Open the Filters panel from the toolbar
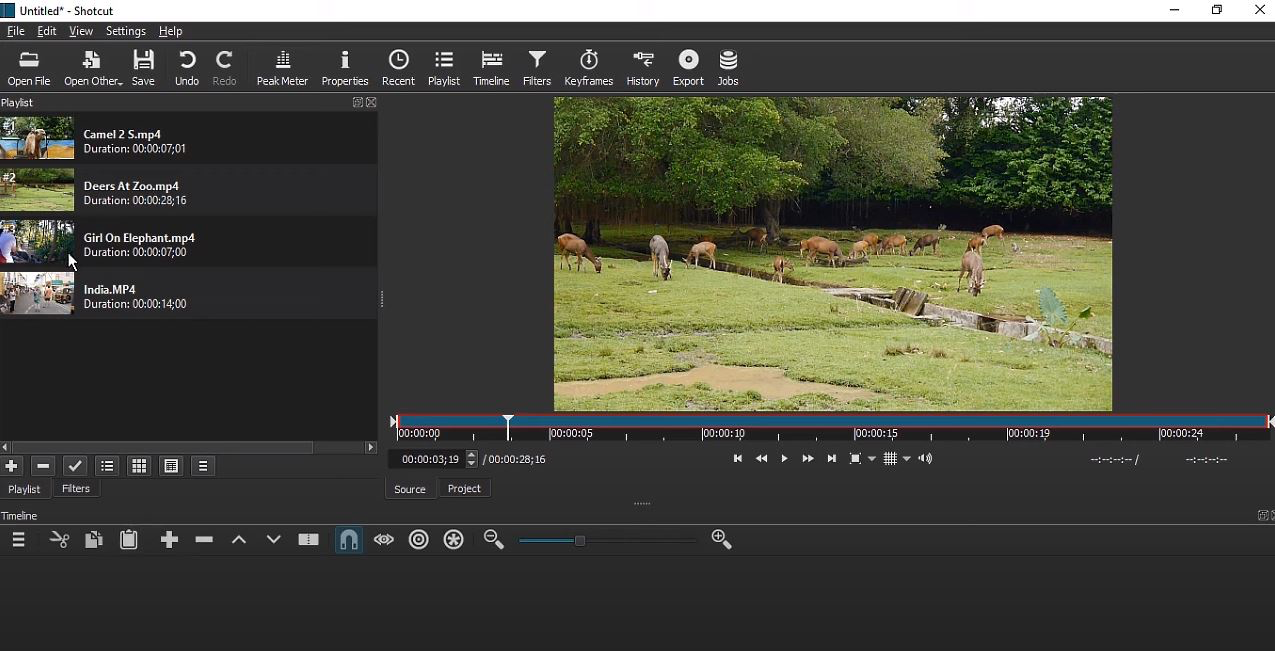The image size is (1275, 651). [537, 68]
